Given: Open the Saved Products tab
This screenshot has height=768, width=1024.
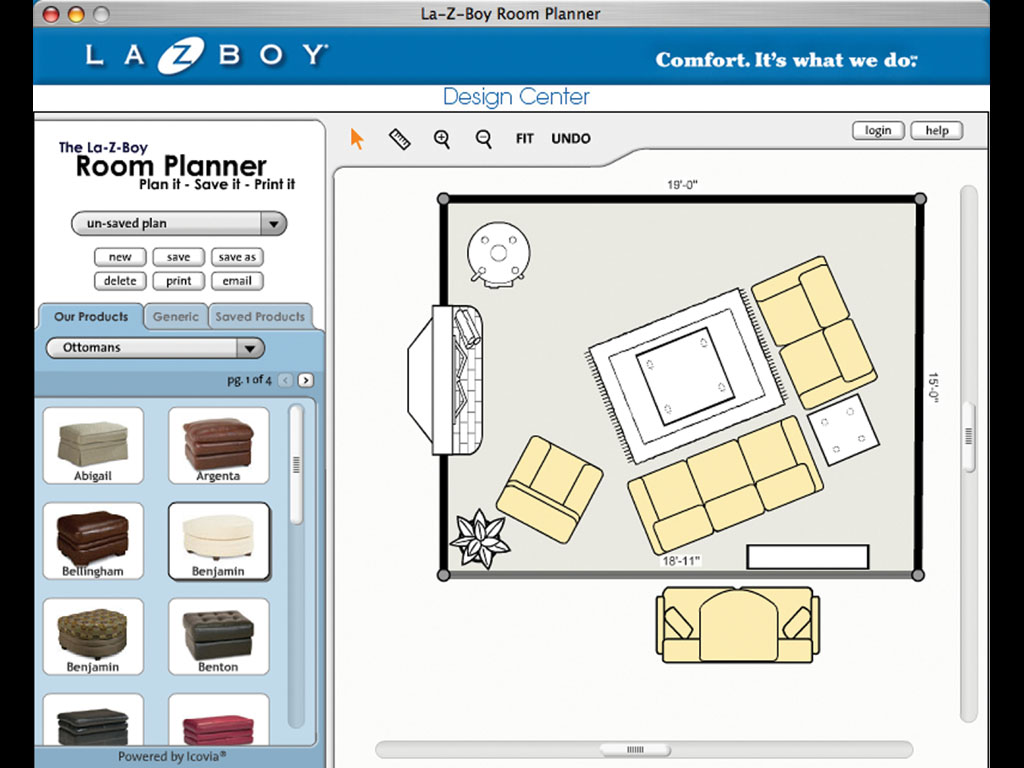Looking at the screenshot, I should [260, 317].
